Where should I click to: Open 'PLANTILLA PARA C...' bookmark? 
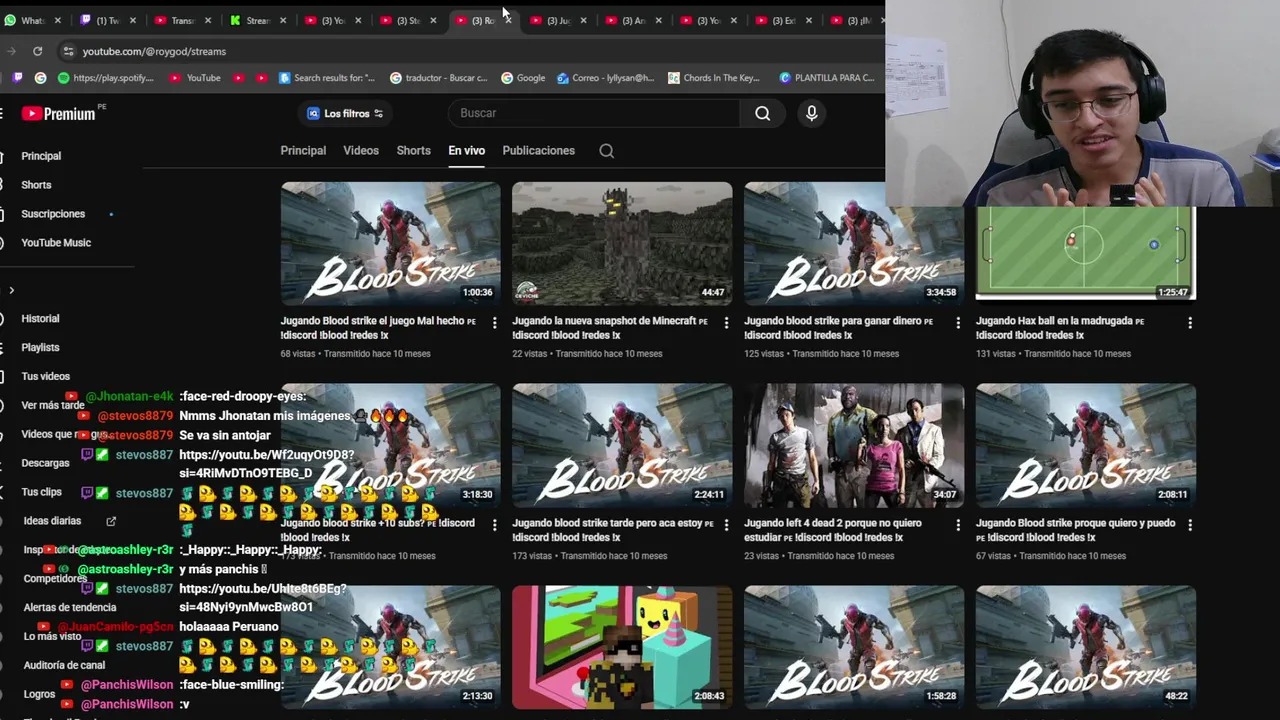[826, 77]
